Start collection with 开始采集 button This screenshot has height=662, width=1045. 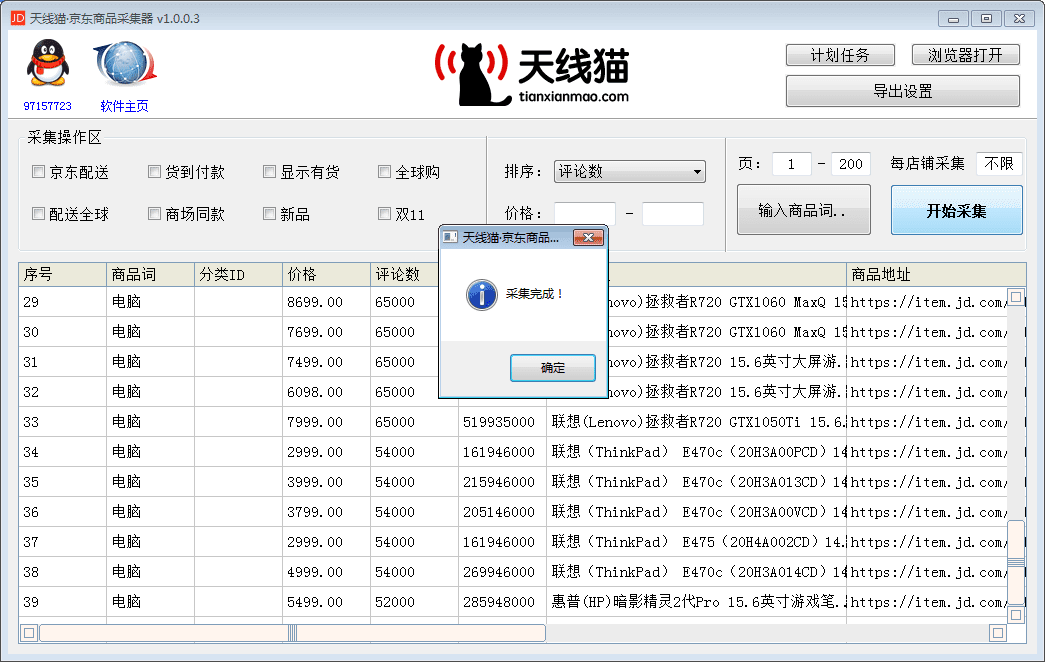956,210
